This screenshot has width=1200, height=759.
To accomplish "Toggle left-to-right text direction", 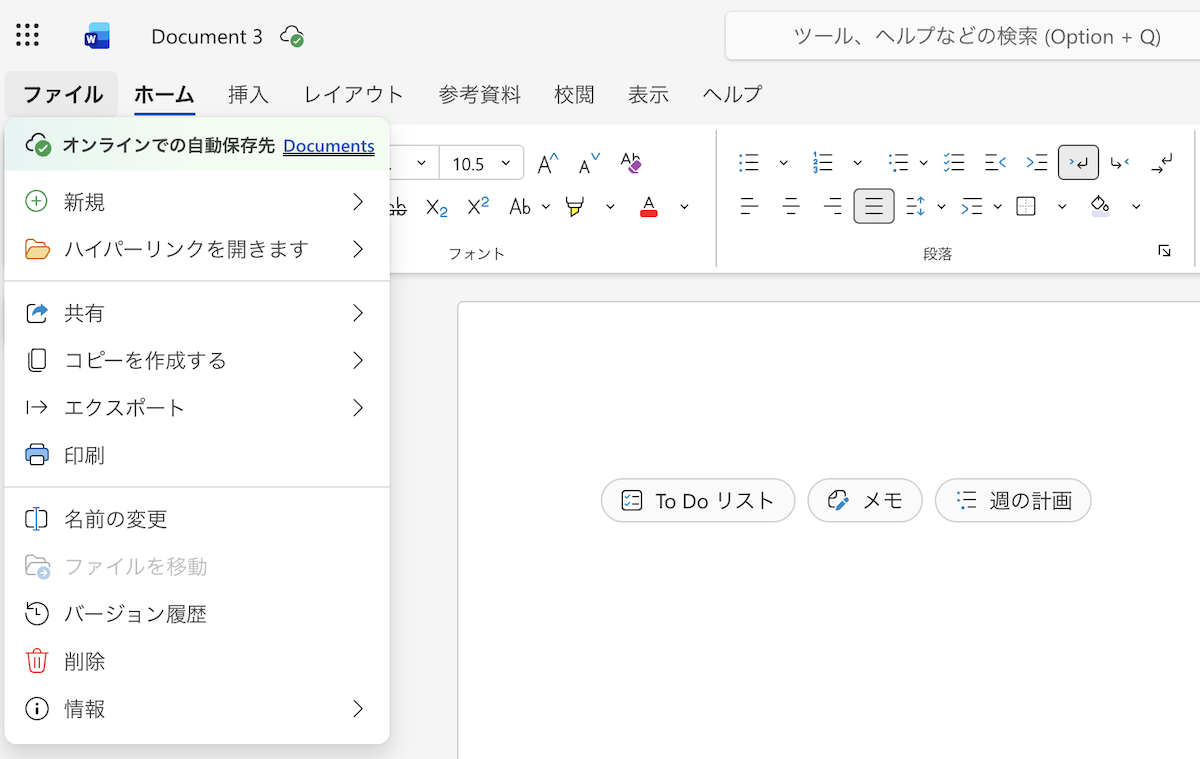I will (1078, 163).
